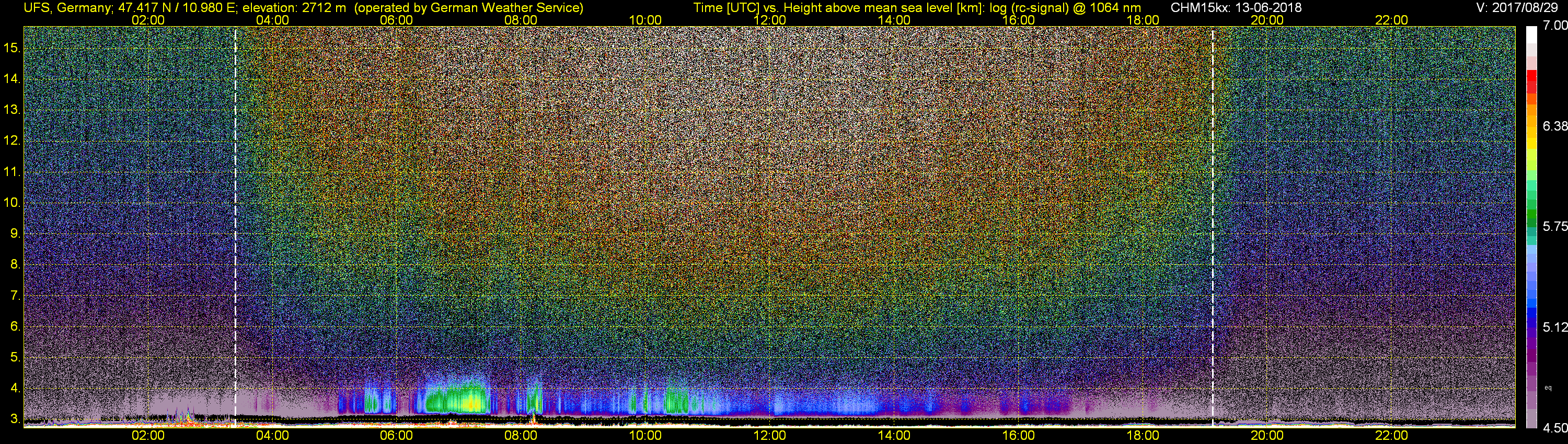
Task: Click the '16:00' label on the top time axis
Action: point(1018,20)
